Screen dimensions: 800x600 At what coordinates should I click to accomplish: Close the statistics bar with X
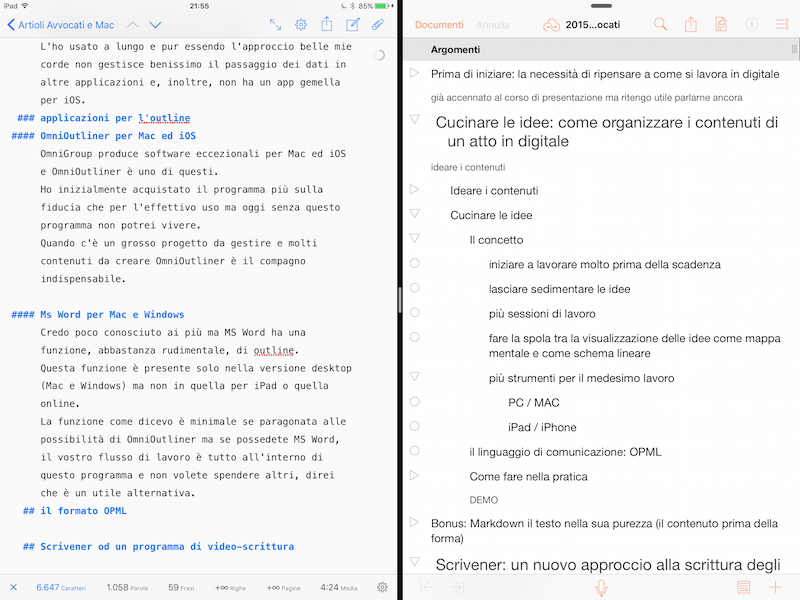(x=13, y=587)
